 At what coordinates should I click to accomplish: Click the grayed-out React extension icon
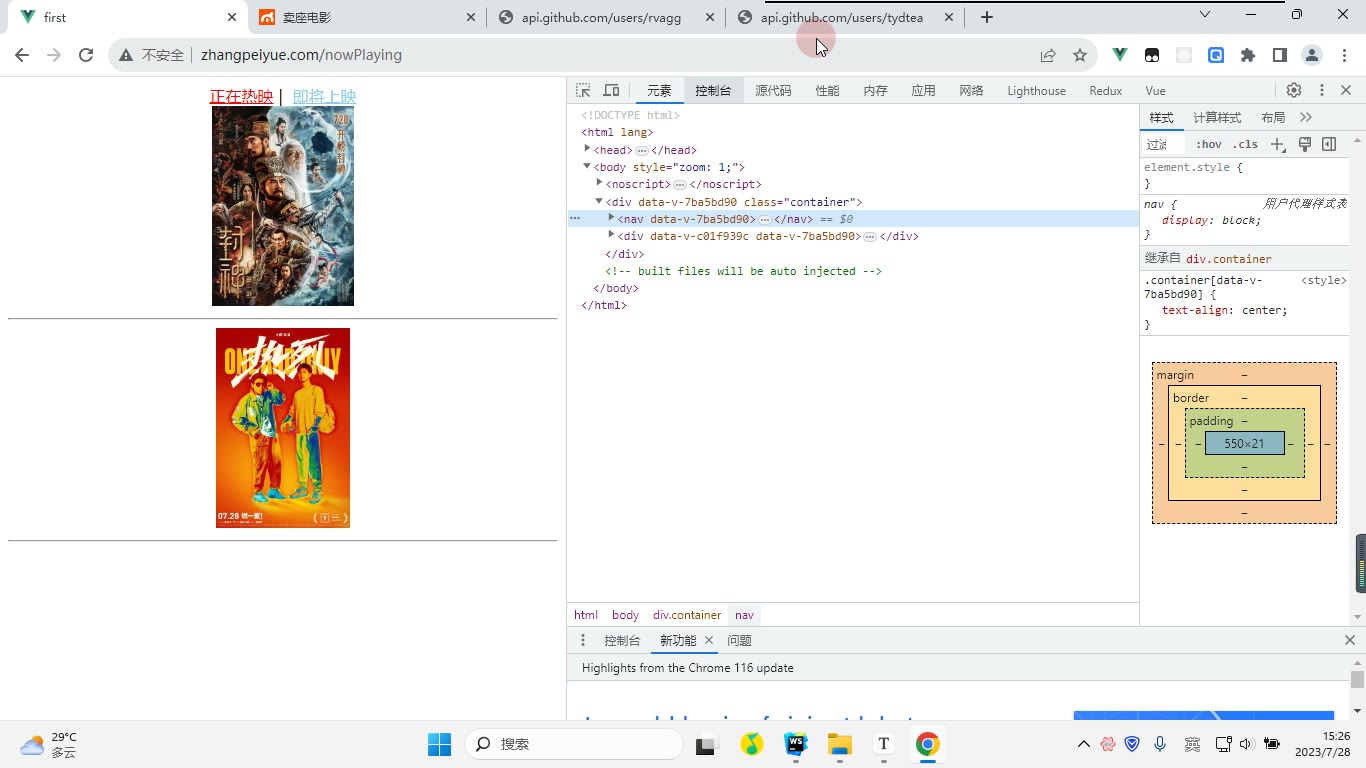pyautogui.click(x=1184, y=55)
